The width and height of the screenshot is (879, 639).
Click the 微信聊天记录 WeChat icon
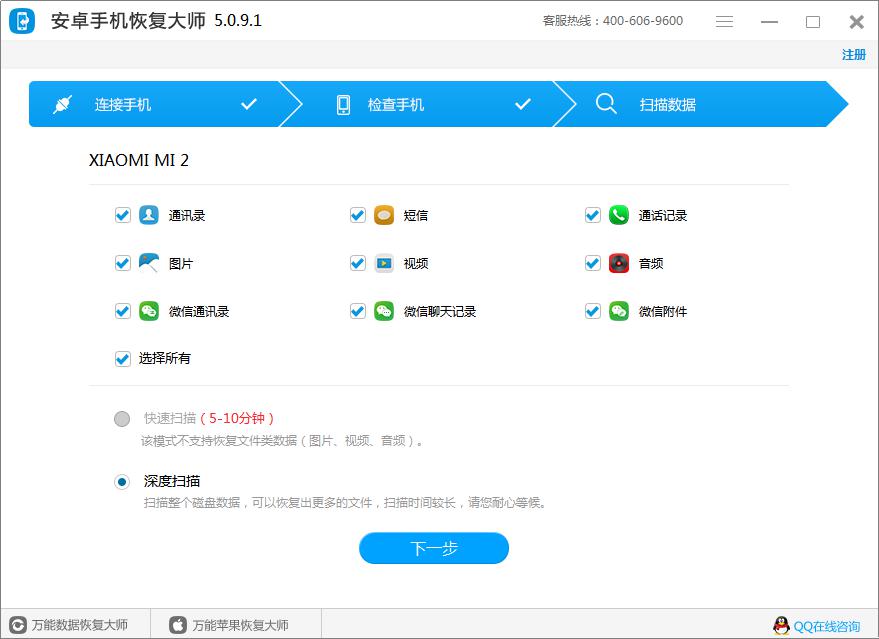[384, 311]
